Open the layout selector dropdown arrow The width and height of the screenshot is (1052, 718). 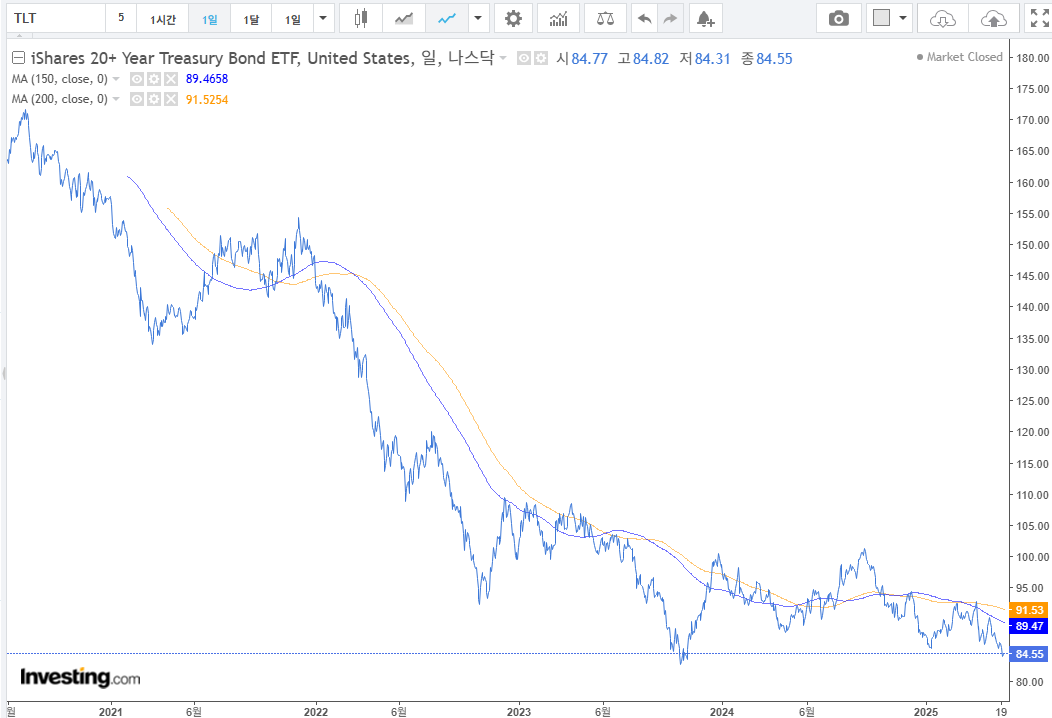pos(903,18)
